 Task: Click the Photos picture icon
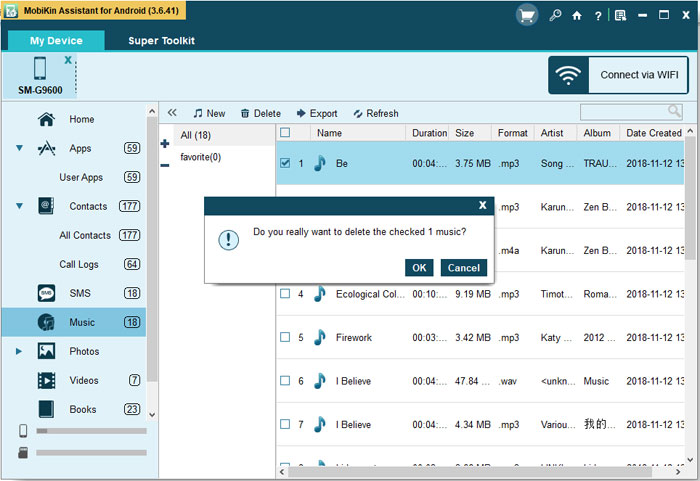46,351
